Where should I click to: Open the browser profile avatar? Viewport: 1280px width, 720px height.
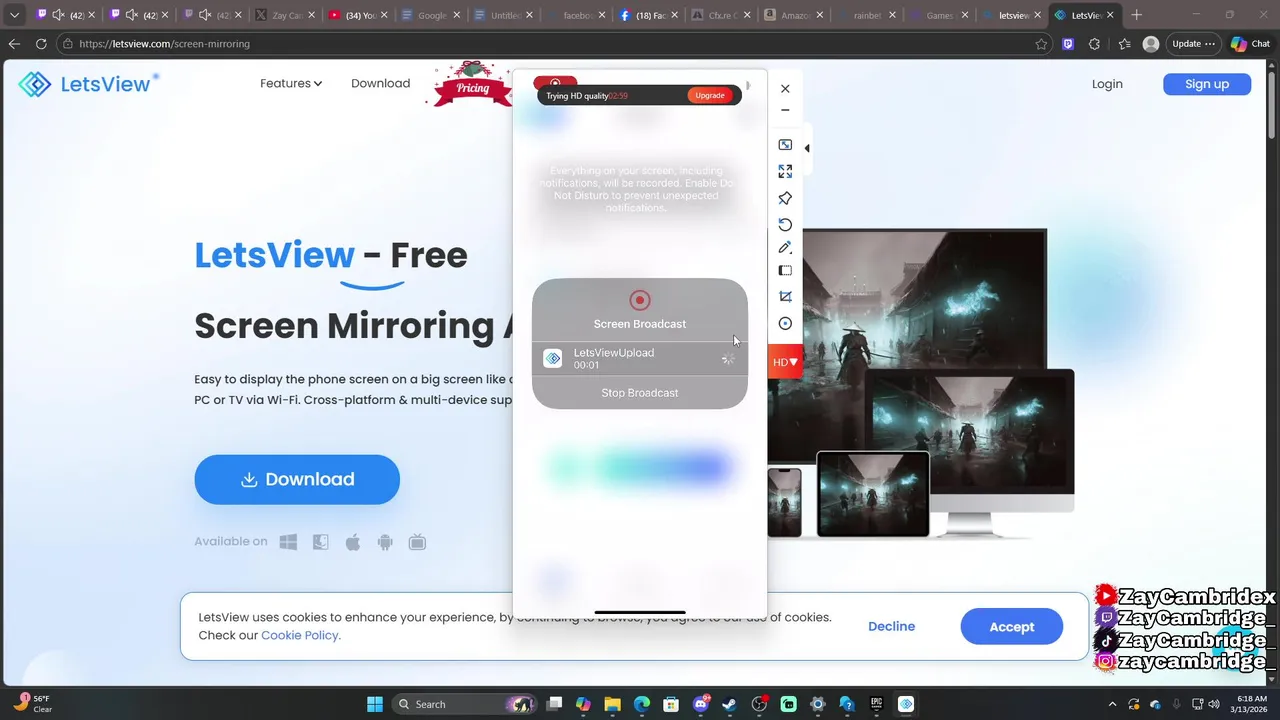pos(1151,44)
